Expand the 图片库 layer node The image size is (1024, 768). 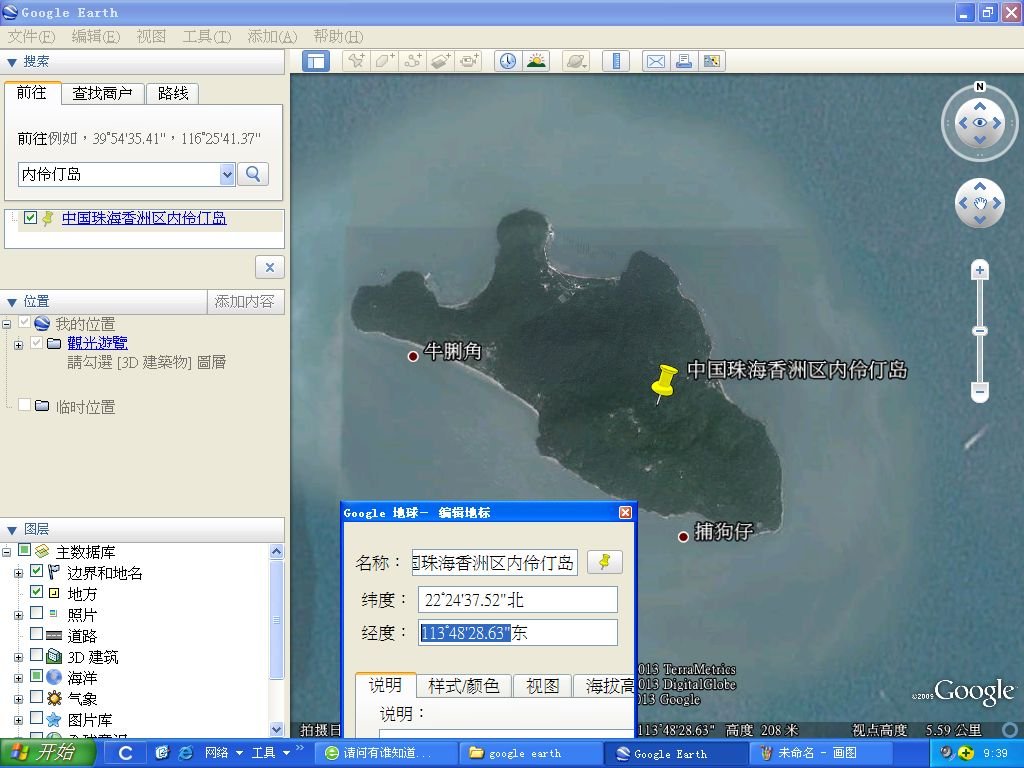pos(18,720)
